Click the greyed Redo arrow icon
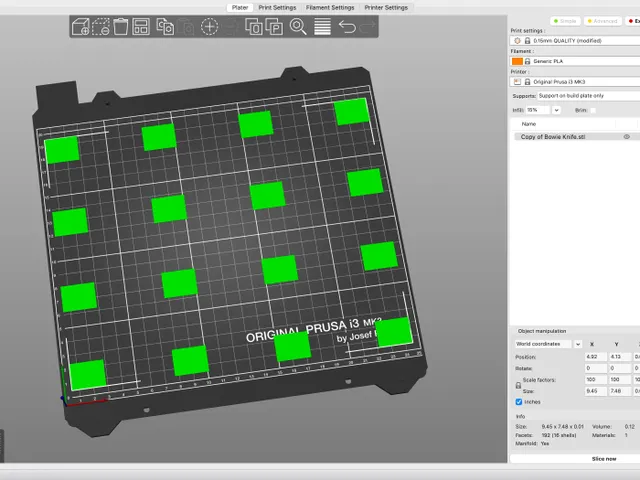Screen dimensions: 640x480 pyautogui.click(x=368, y=27)
